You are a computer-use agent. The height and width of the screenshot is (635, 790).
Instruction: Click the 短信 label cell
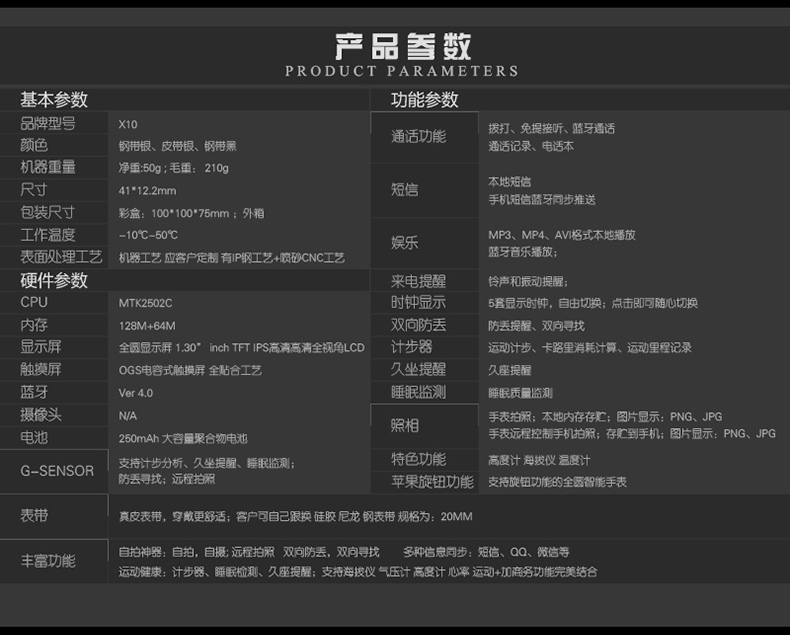405,189
